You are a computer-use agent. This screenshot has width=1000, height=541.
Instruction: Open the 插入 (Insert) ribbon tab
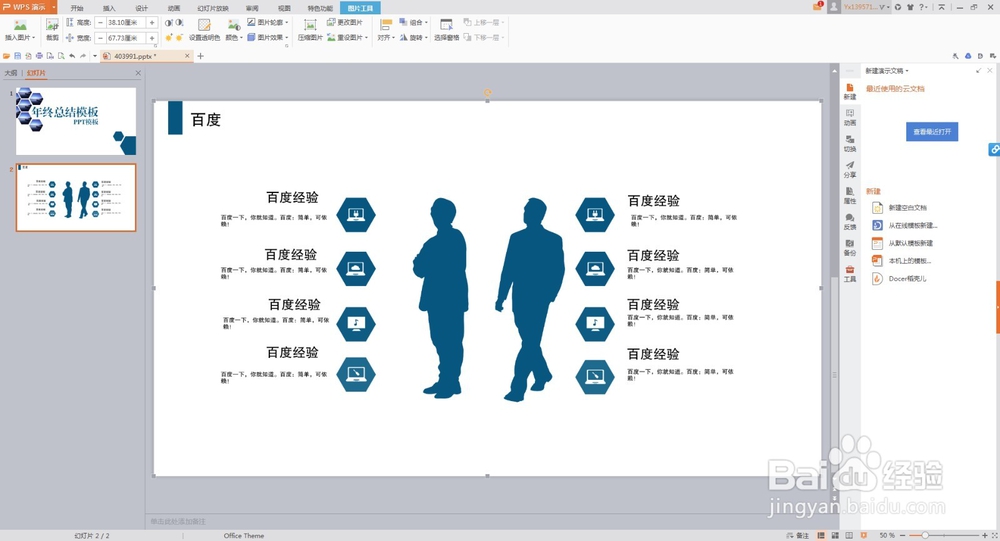[x=109, y=8]
